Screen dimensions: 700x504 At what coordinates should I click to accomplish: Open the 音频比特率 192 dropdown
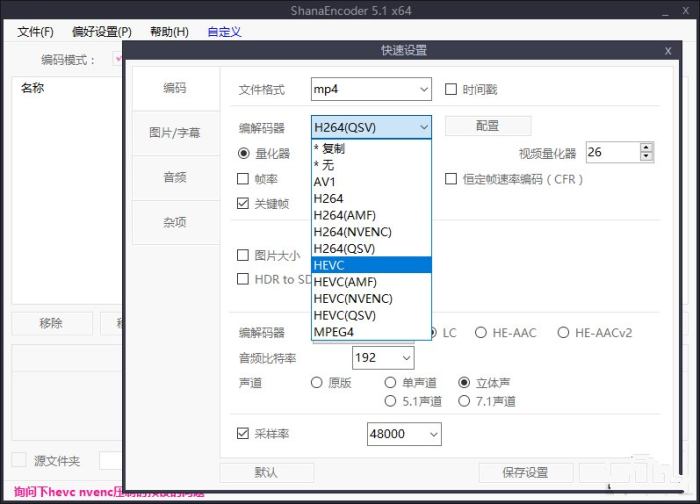click(x=383, y=358)
